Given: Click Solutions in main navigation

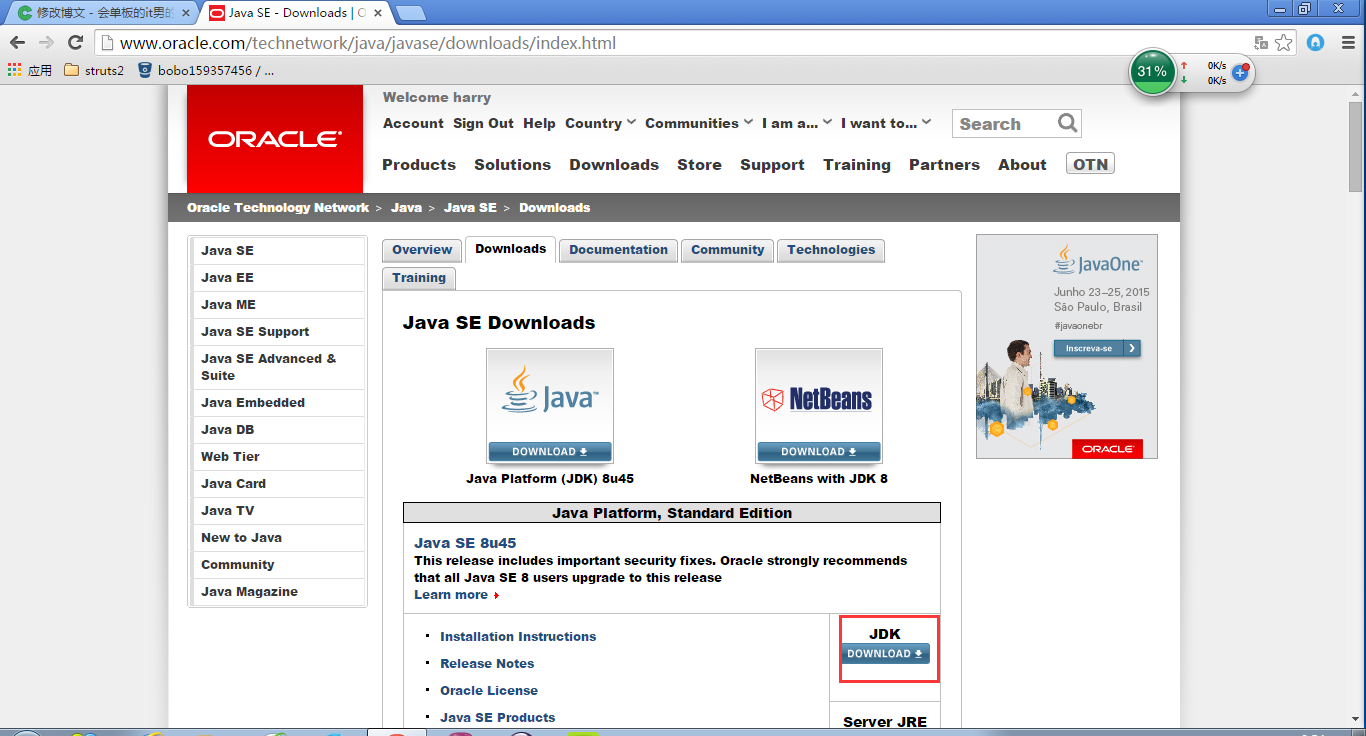Looking at the screenshot, I should point(512,165).
